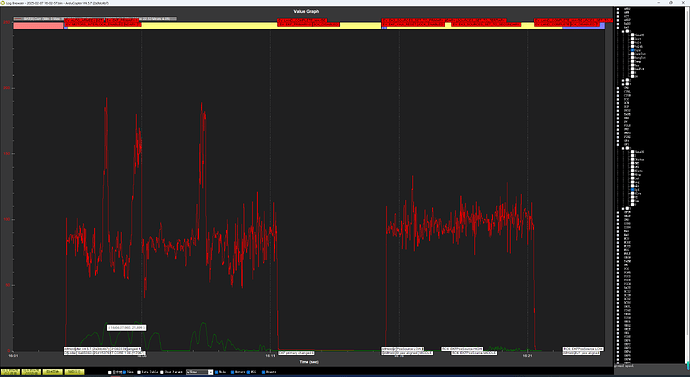Turn off the Events overlay checkbox

[263, 372]
